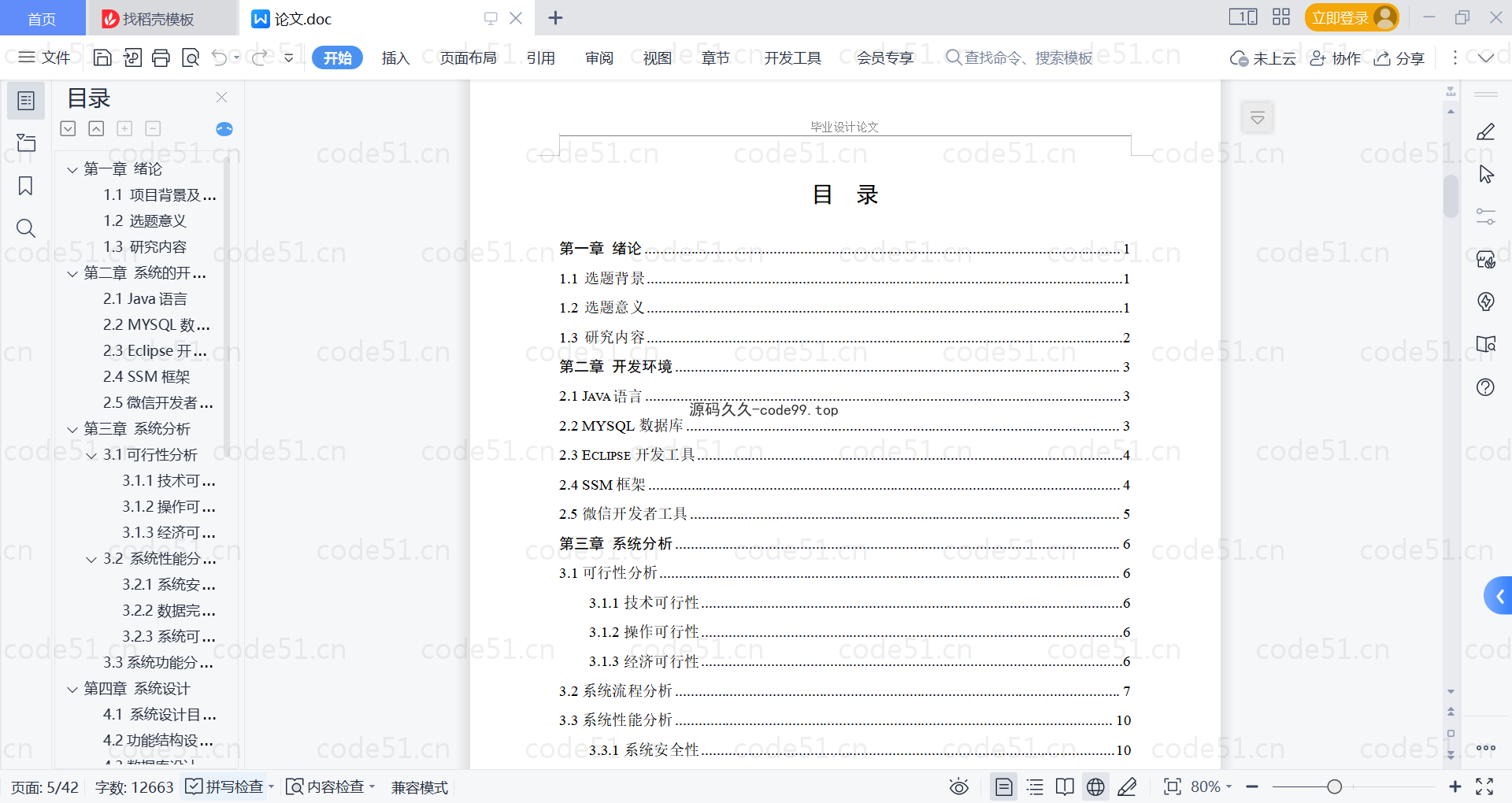Viewport: 1512px width, 803px height.
Task: Open the outline navigation pane icon
Action: [26, 101]
